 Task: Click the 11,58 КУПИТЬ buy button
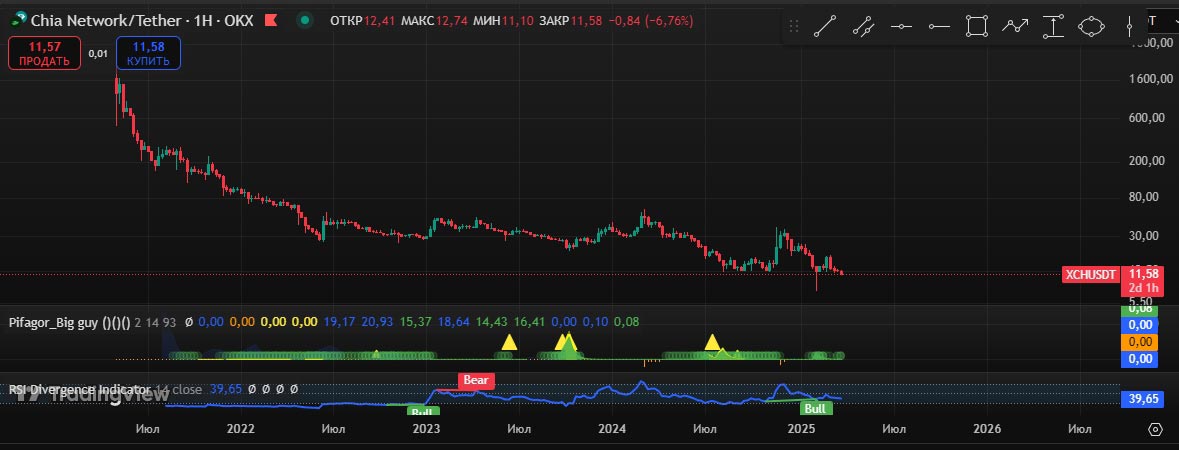(148, 53)
